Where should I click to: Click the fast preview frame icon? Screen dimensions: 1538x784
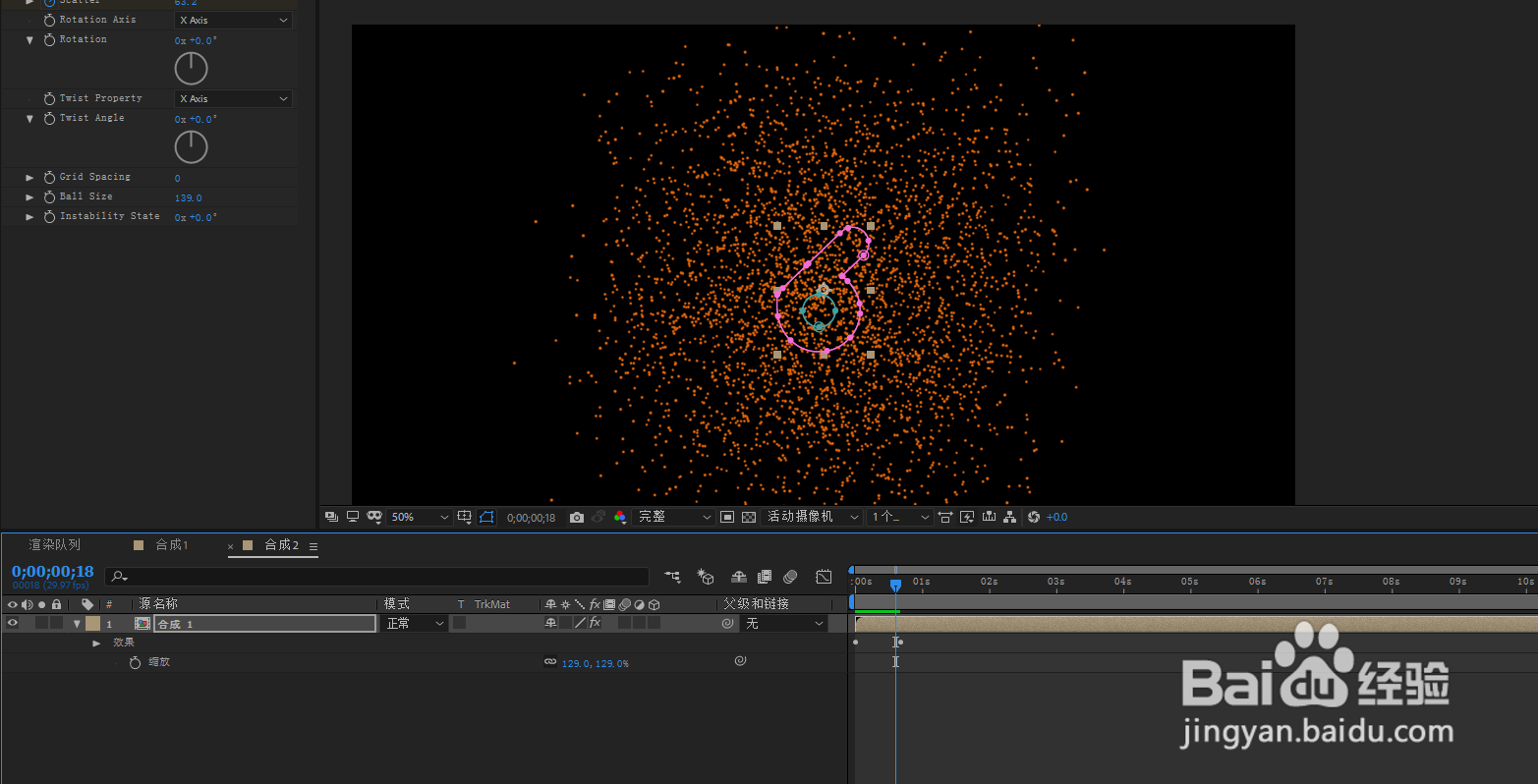coord(727,517)
